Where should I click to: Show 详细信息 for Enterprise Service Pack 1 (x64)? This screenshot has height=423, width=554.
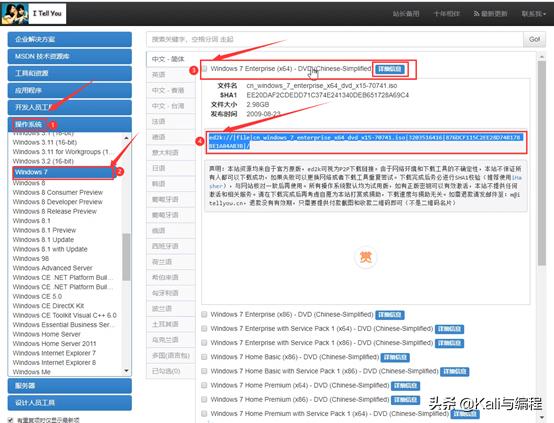click(x=449, y=329)
